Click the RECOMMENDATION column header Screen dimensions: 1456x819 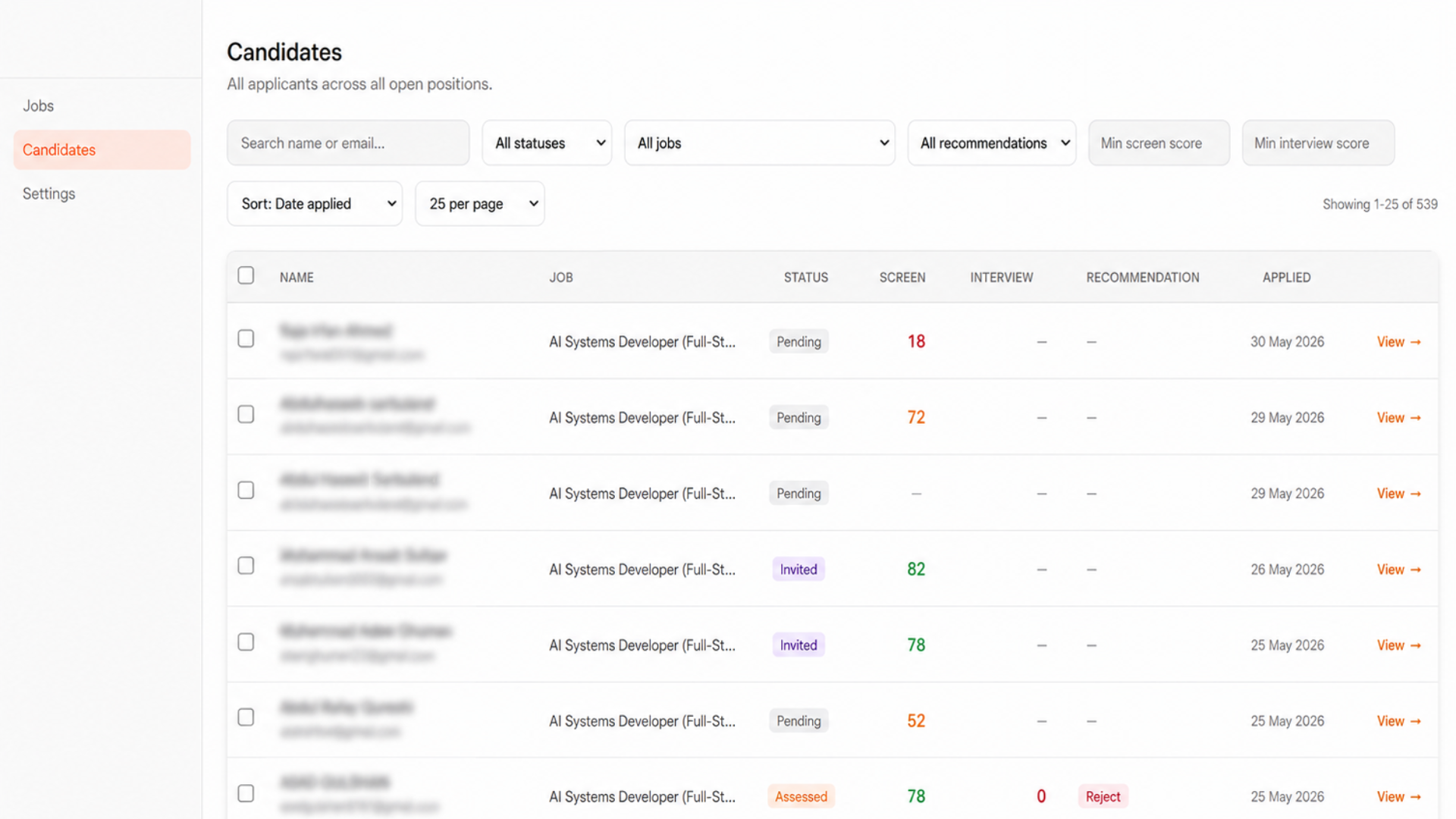[1143, 278]
